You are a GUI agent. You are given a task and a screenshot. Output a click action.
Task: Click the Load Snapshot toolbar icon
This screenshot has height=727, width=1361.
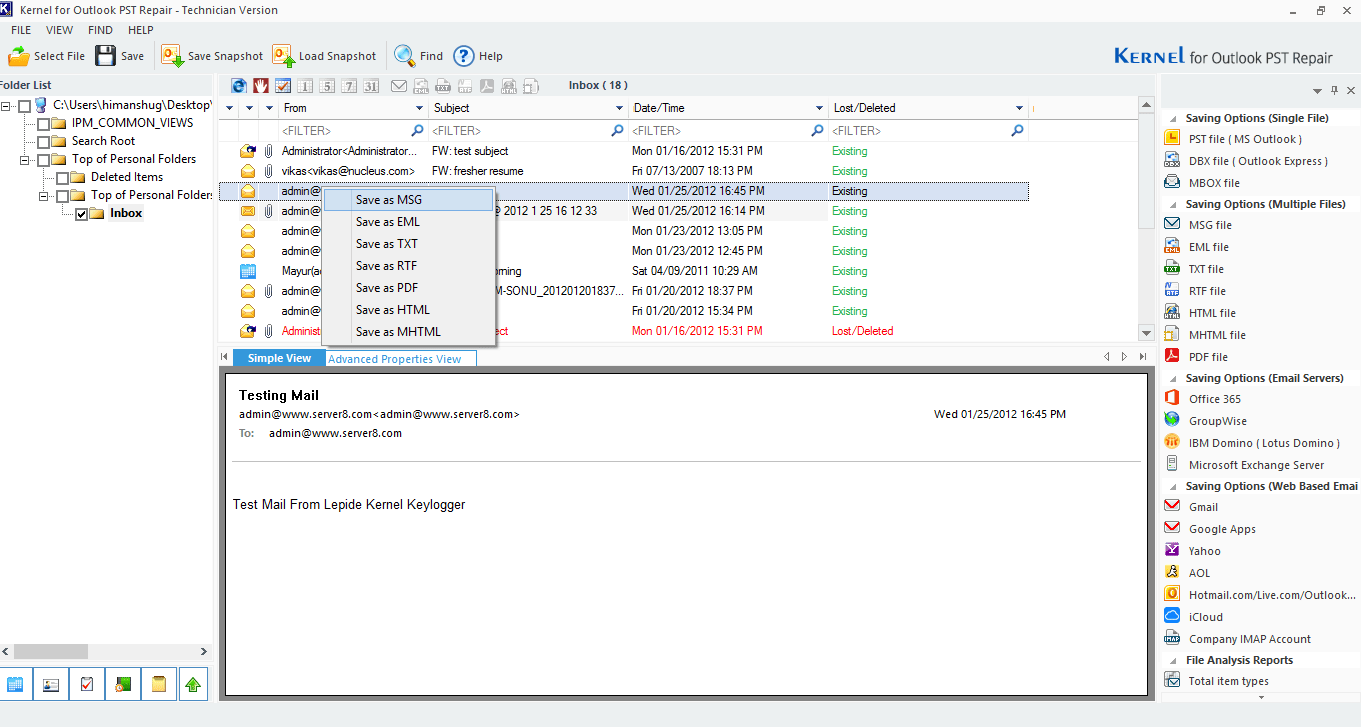pyautogui.click(x=283, y=56)
